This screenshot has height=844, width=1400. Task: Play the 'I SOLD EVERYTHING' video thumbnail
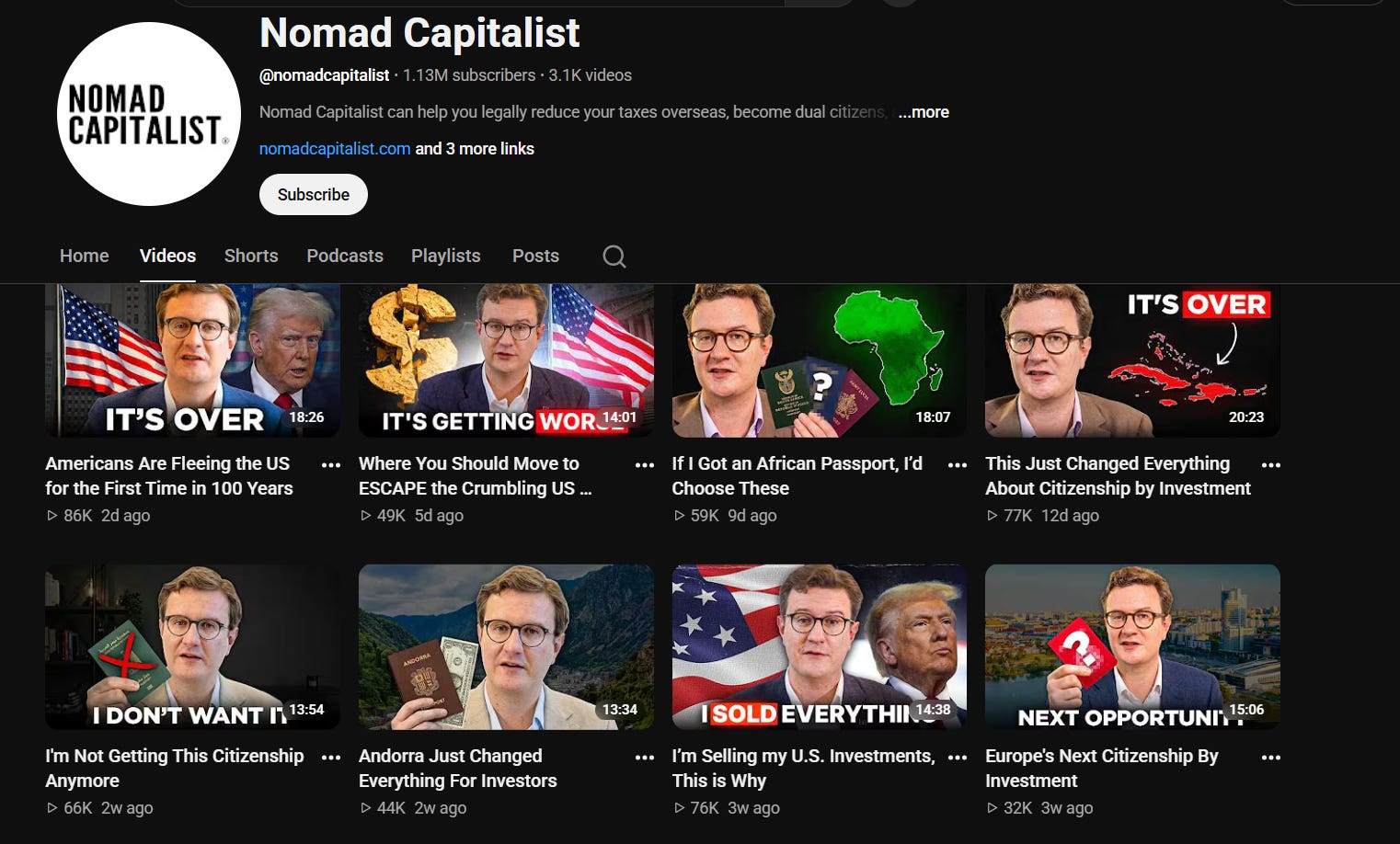click(820, 647)
